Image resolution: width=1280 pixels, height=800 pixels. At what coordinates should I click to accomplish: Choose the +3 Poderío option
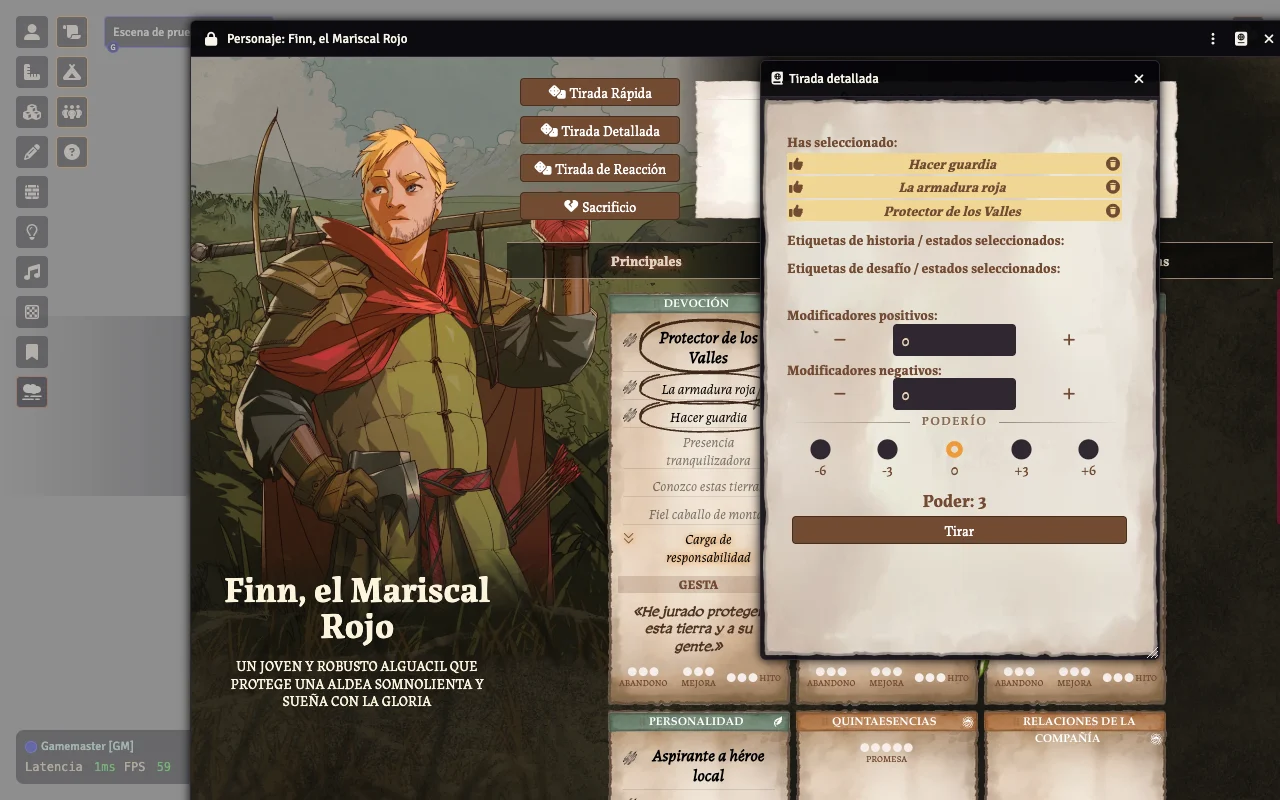(1021, 449)
